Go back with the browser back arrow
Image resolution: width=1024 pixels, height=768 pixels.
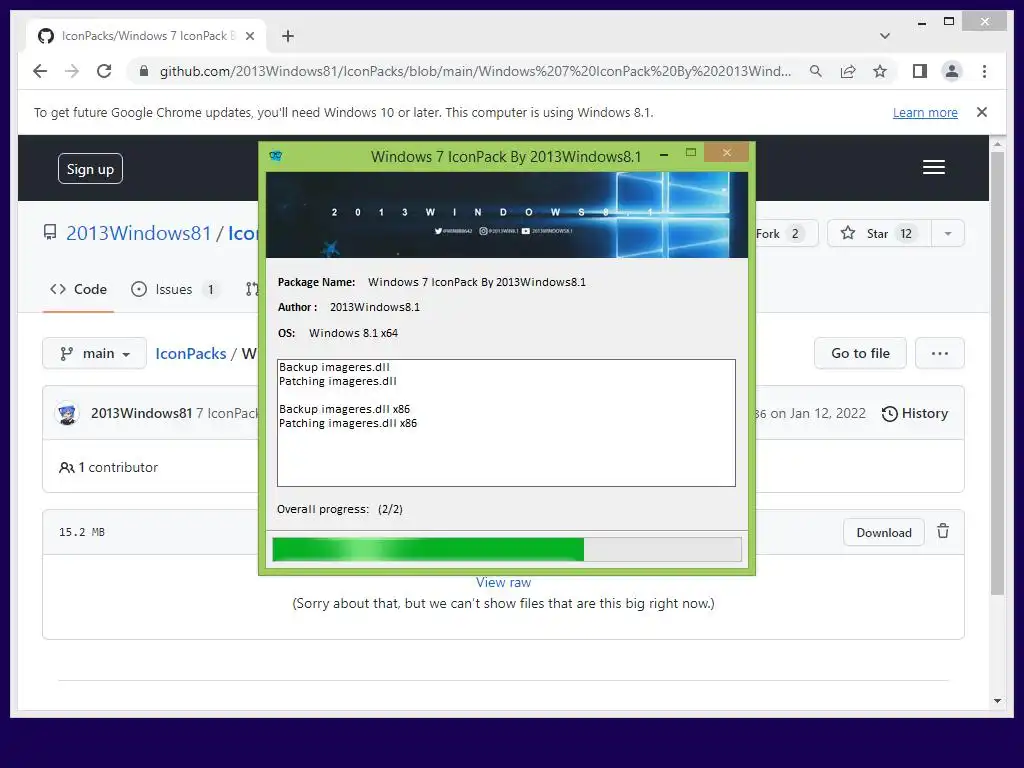click(40, 71)
